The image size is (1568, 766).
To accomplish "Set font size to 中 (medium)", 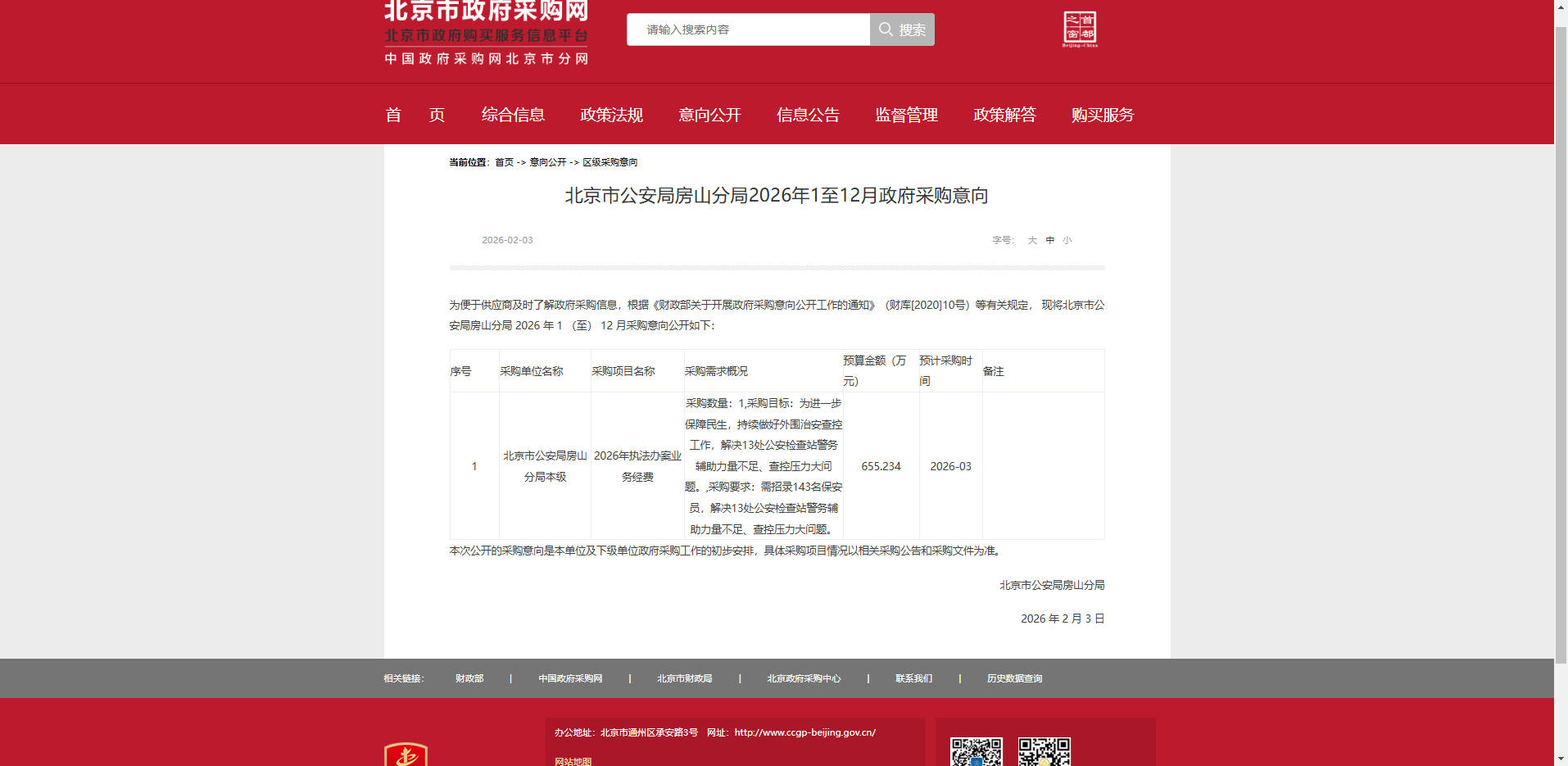I will [1050, 240].
